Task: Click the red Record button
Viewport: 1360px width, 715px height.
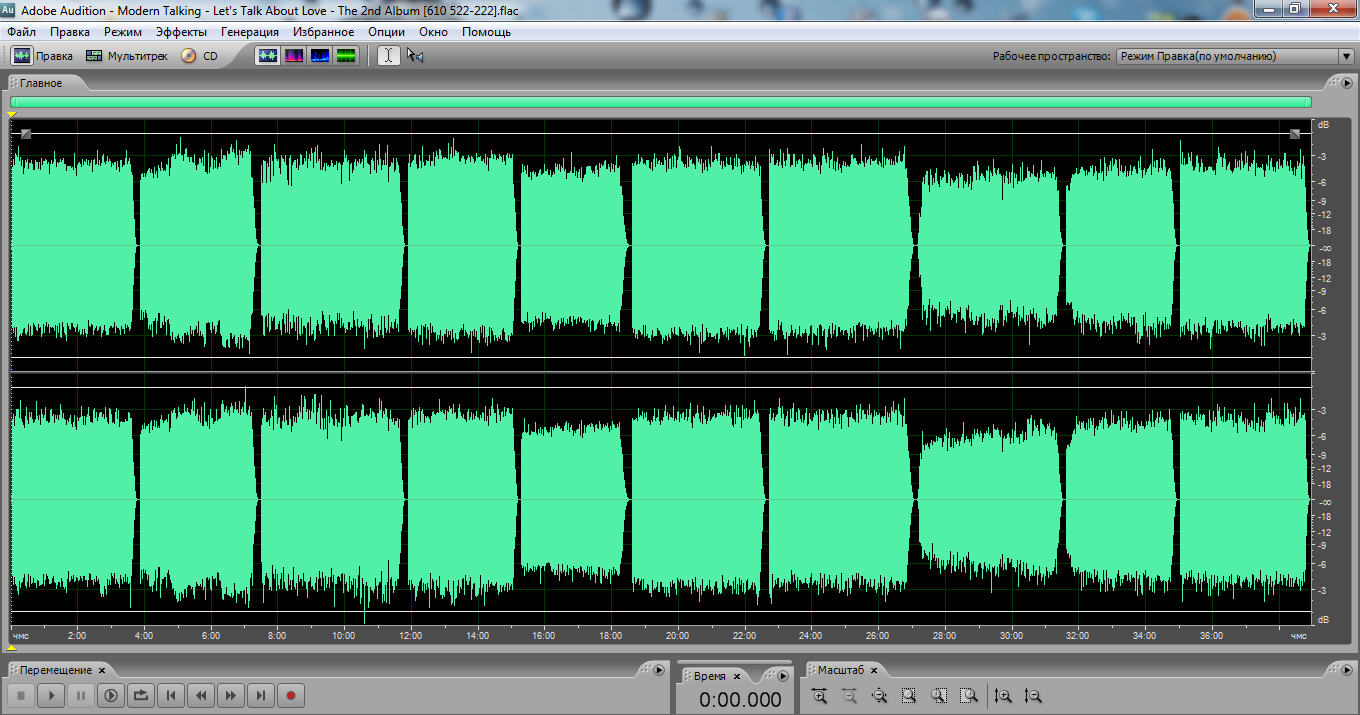Action: (x=291, y=695)
